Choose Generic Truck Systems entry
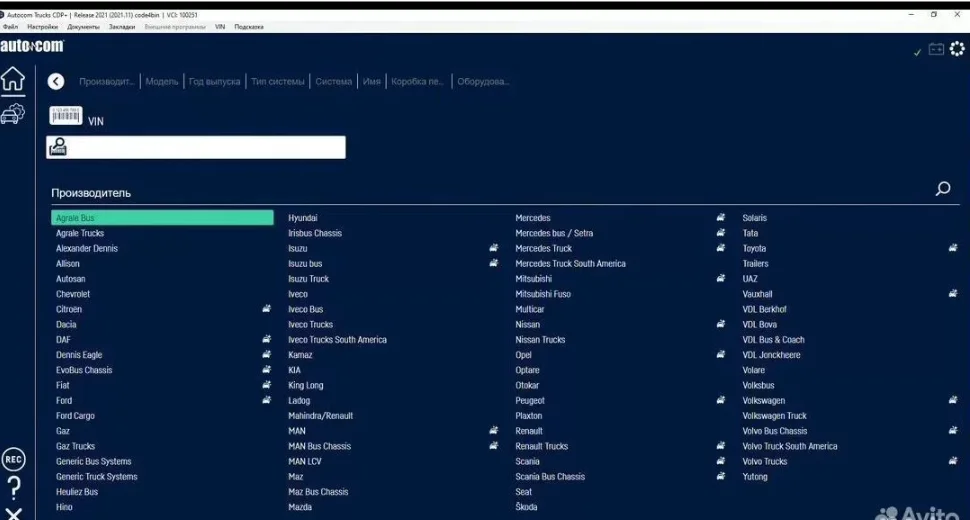Viewport: 970px width, 520px height. pyautogui.click(x=97, y=477)
